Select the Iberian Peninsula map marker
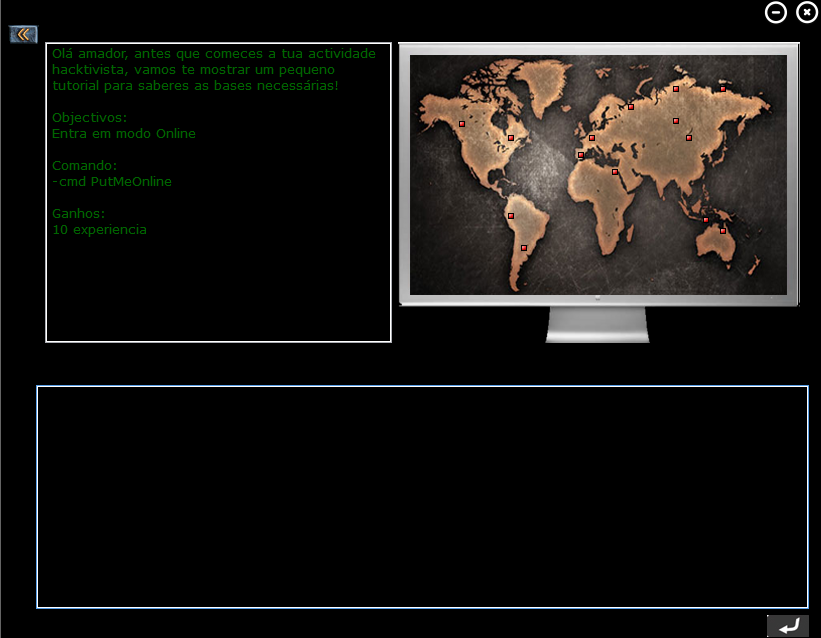821x638 pixels. (x=580, y=155)
